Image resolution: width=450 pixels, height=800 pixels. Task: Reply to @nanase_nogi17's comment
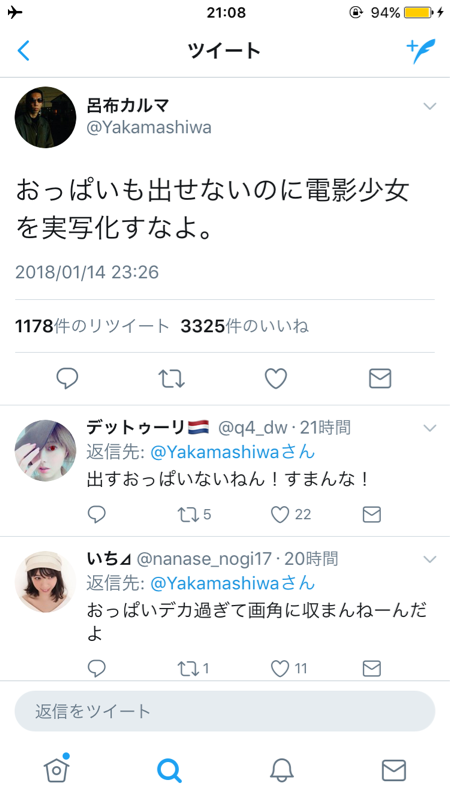tap(96, 668)
